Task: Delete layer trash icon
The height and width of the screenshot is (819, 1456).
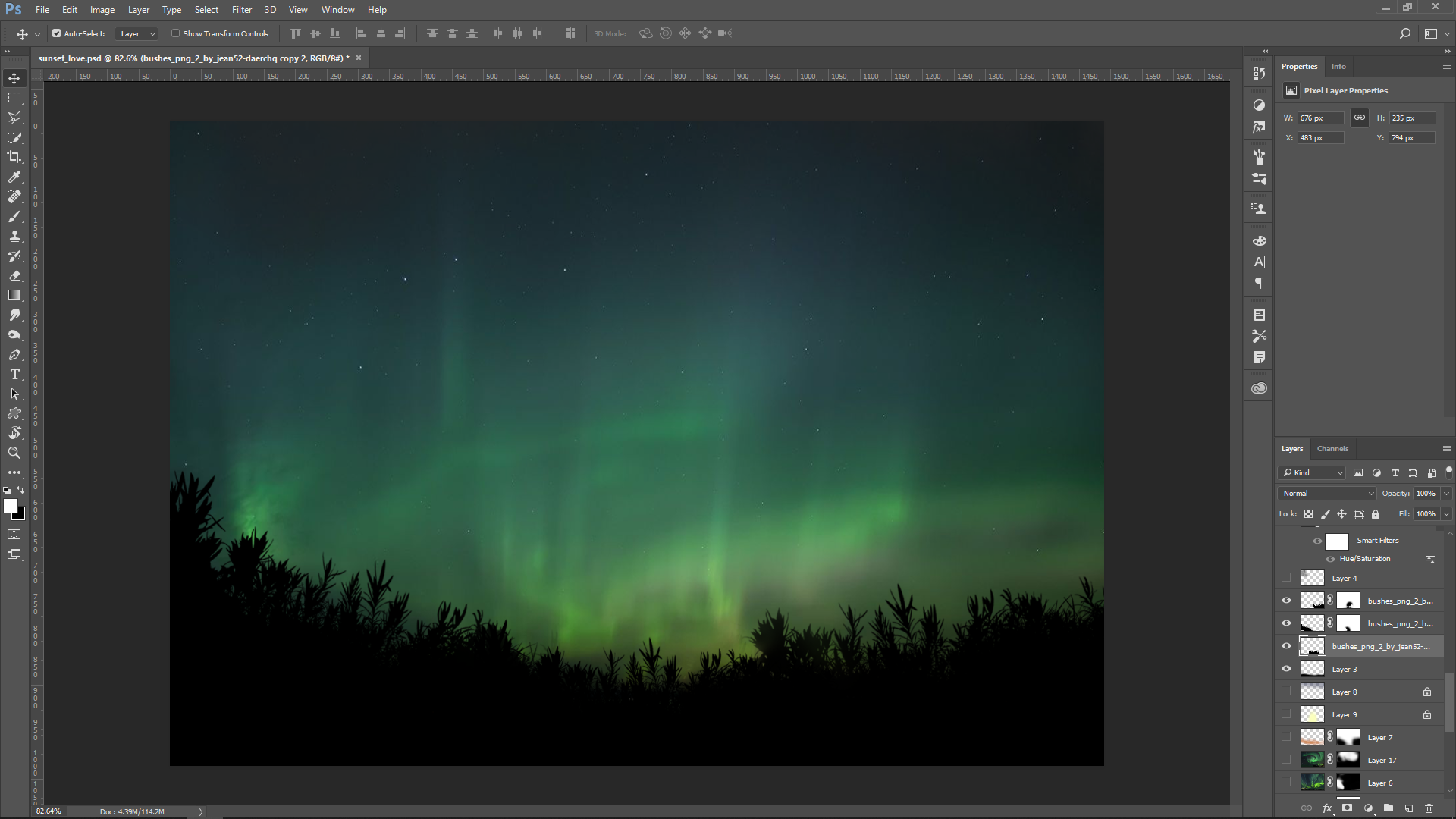Action: pyautogui.click(x=1429, y=808)
